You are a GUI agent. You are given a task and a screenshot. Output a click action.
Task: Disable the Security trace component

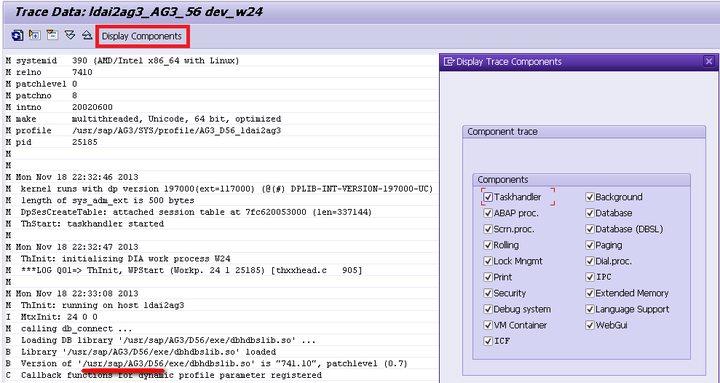[x=488, y=293]
